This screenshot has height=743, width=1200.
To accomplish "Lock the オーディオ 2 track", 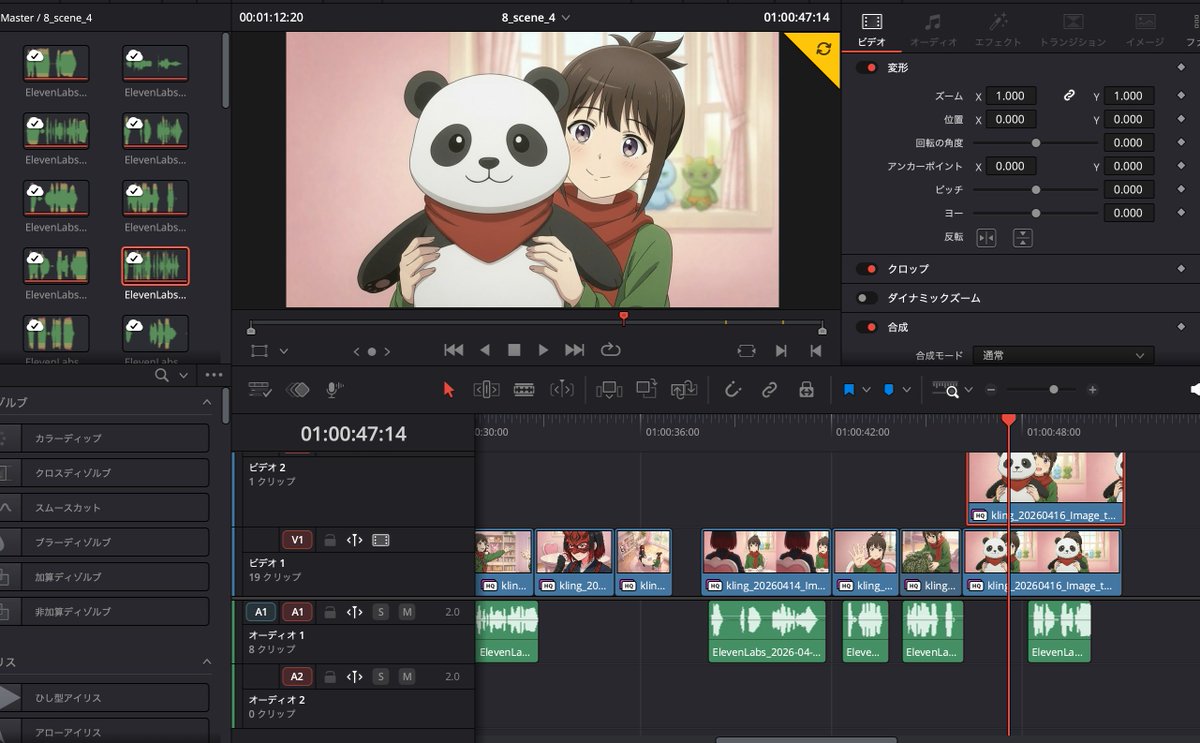I will coord(328,677).
